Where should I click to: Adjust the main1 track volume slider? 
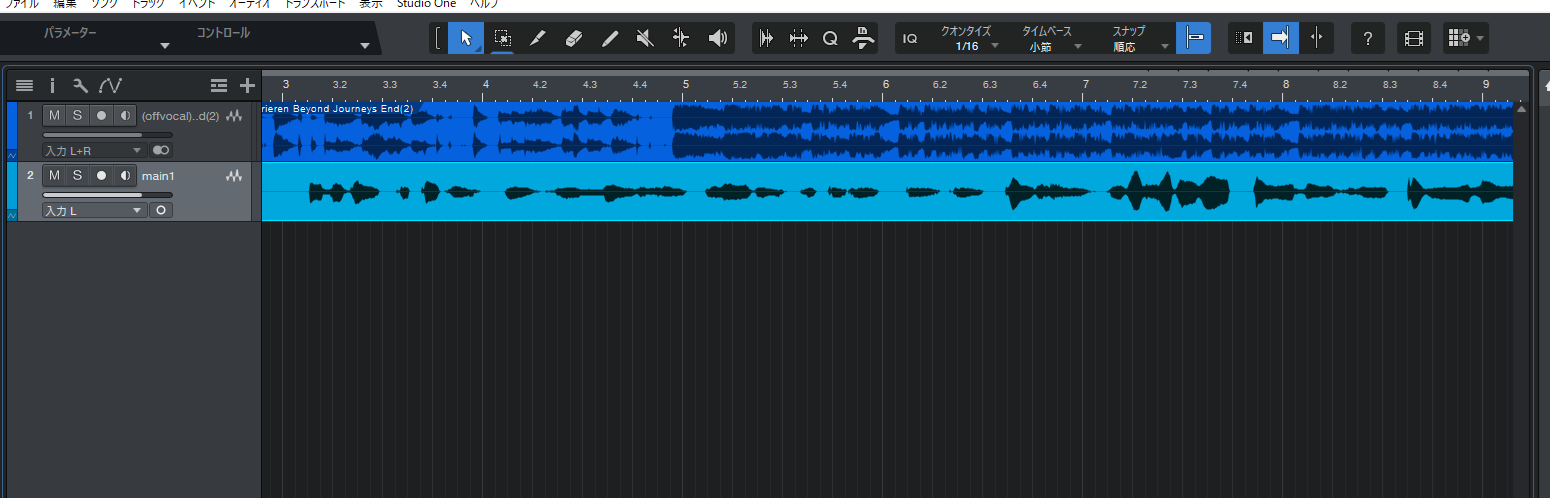(x=107, y=195)
